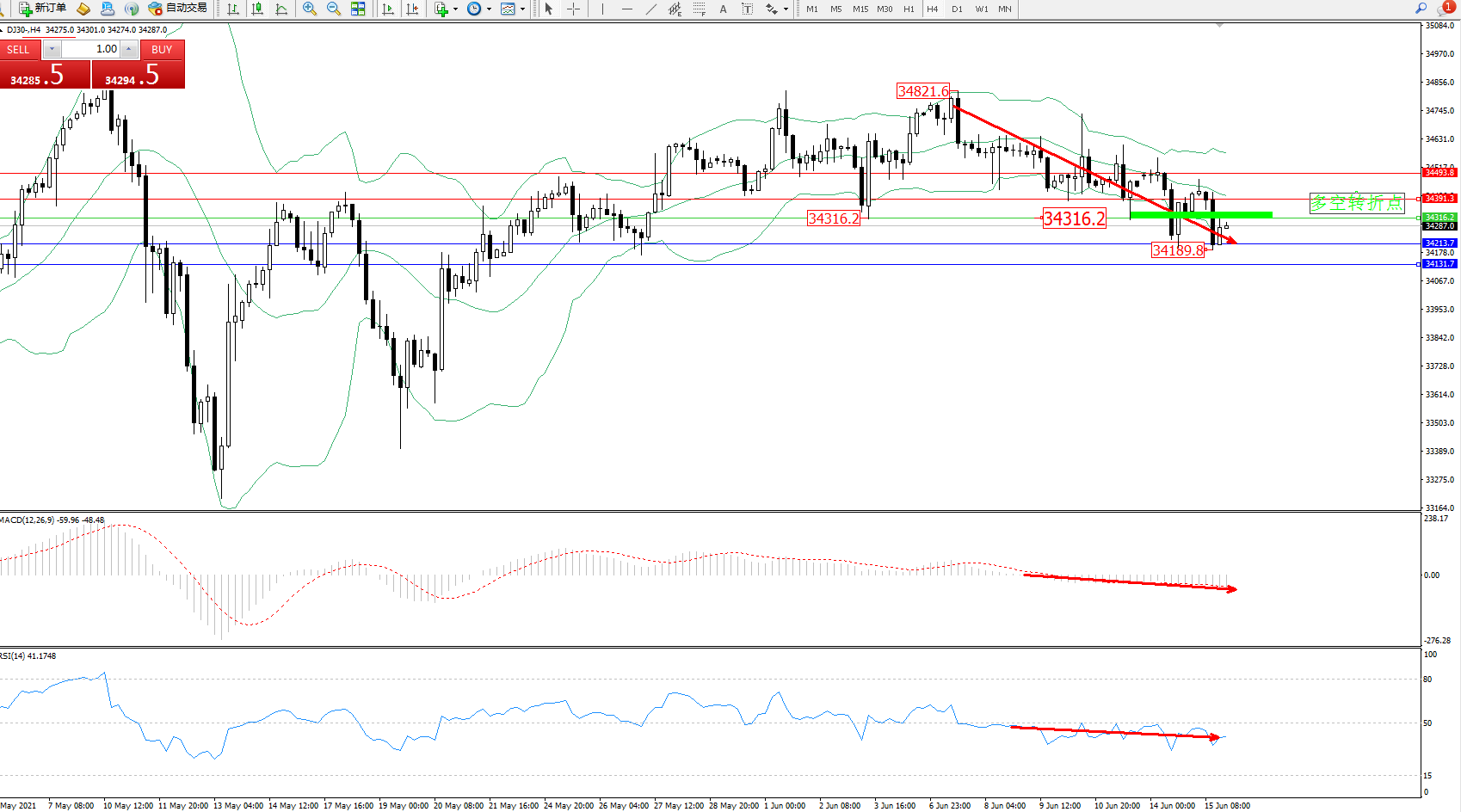1461x812 pixels.
Task: Switch timeframe to D1
Action: click(x=957, y=9)
